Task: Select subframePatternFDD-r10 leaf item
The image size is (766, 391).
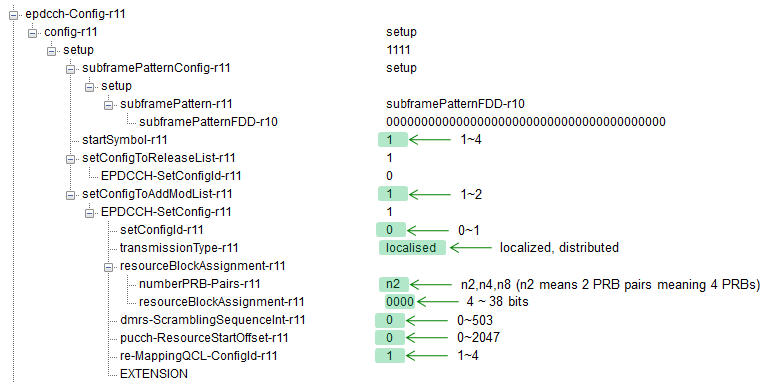Action: [208, 122]
